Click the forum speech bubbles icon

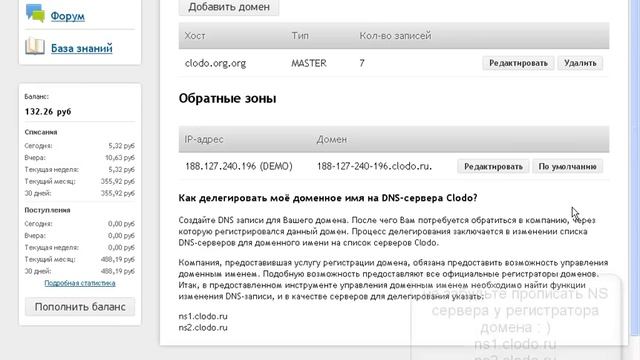pos(35,13)
